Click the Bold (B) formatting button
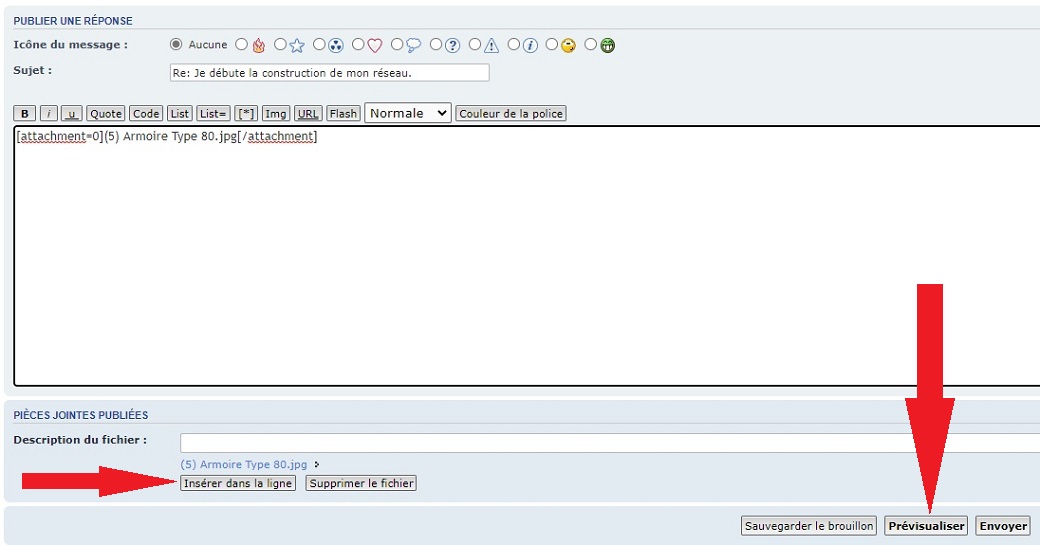The width and height of the screenshot is (1040, 545). pyautogui.click(x=25, y=114)
